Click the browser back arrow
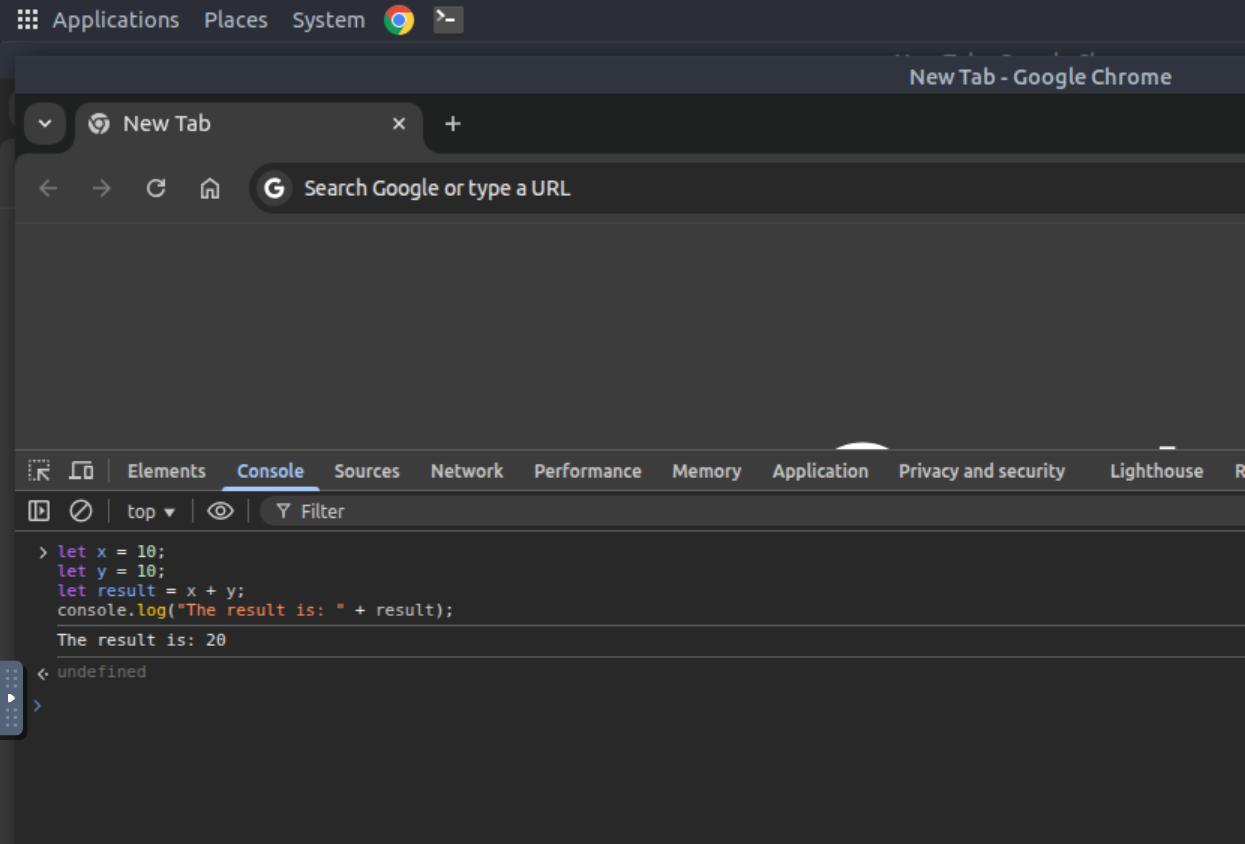Image resolution: width=1245 pixels, height=844 pixels. pyautogui.click(x=48, y=188)
